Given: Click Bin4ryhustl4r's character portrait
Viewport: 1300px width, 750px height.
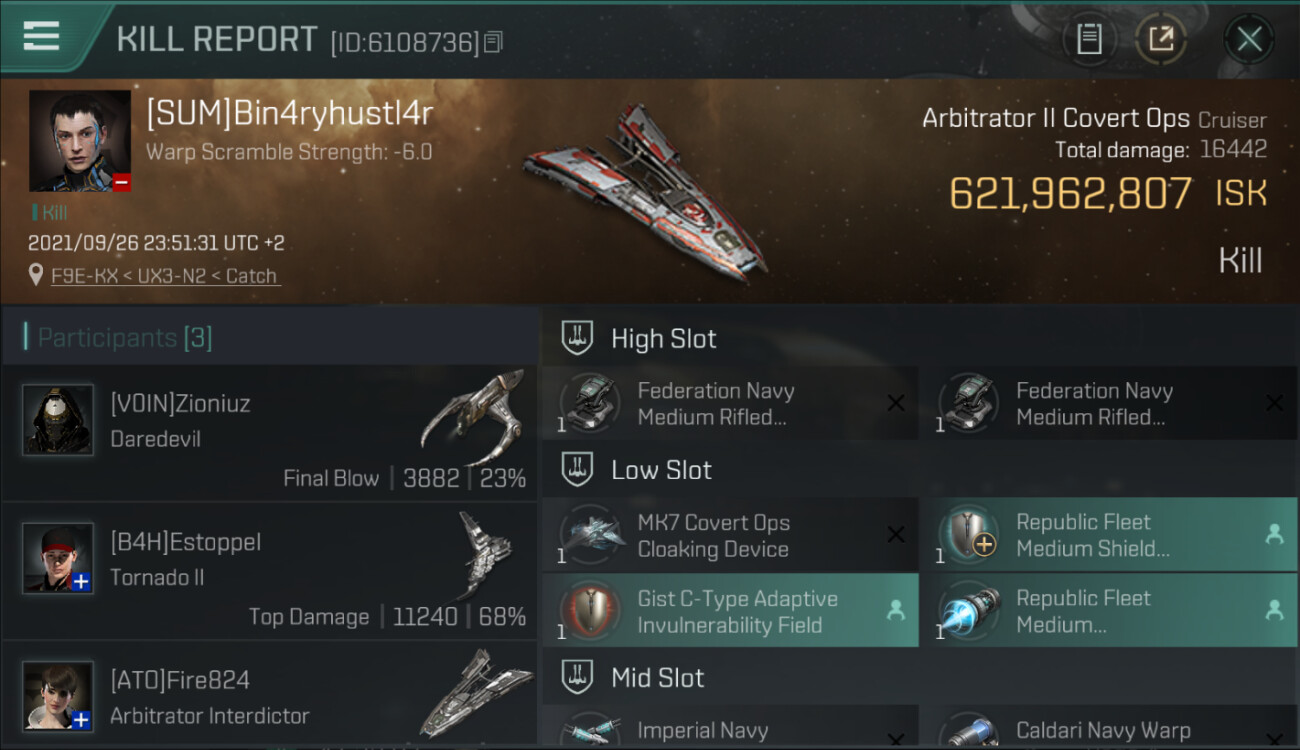Looking at the screenshot, I should [x=80, y=141].
